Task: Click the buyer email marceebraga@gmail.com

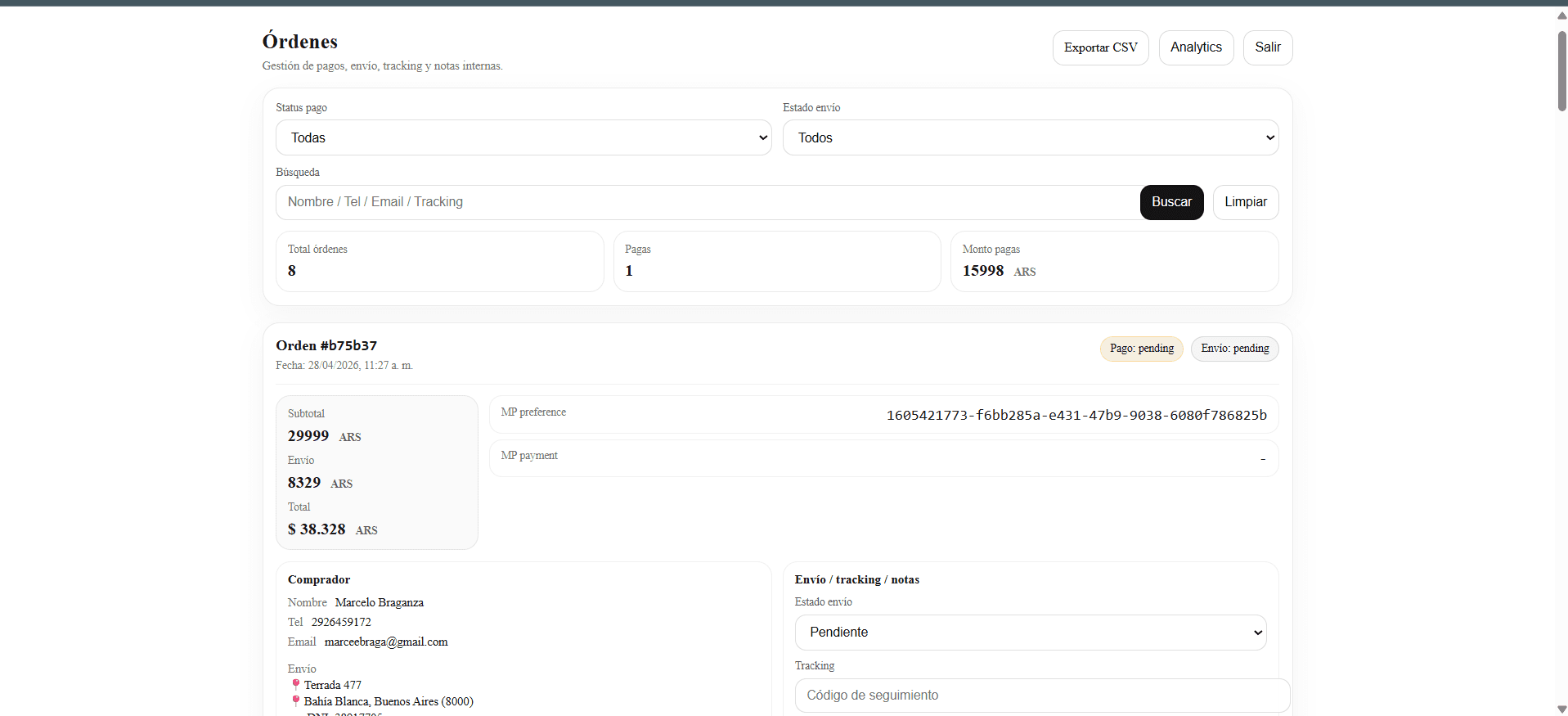Action: point(386,642)
